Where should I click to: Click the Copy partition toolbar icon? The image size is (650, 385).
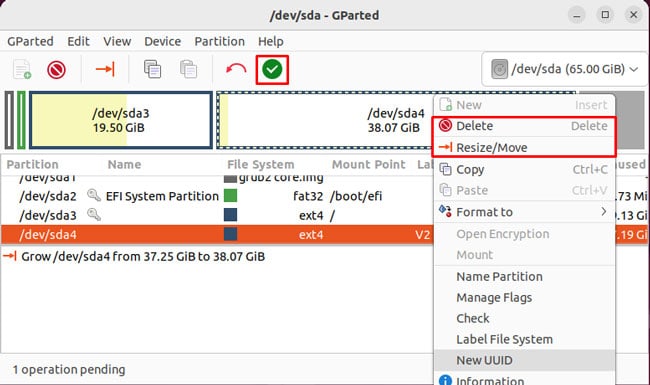(x=152, y=69)
